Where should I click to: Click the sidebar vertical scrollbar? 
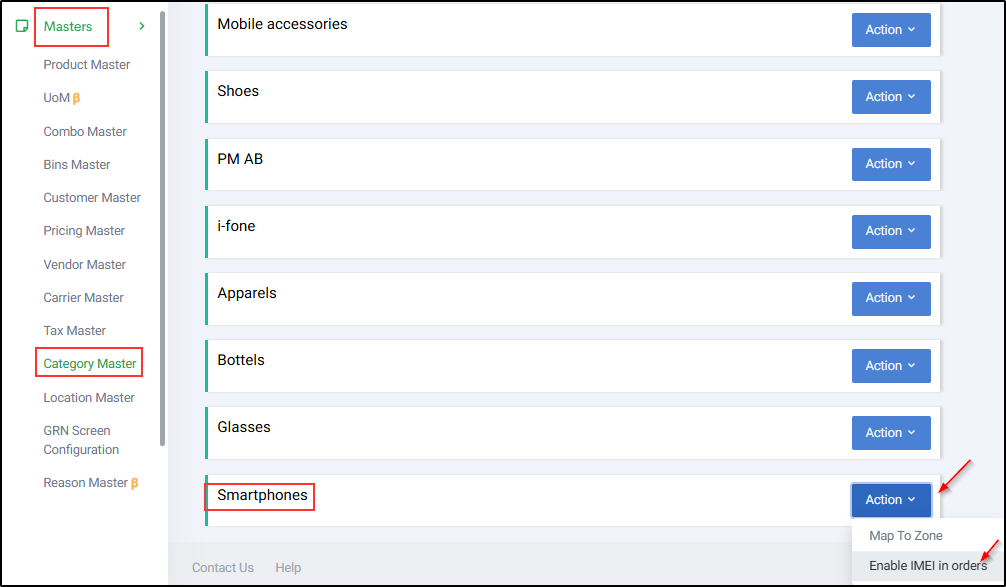pos(163,228)
